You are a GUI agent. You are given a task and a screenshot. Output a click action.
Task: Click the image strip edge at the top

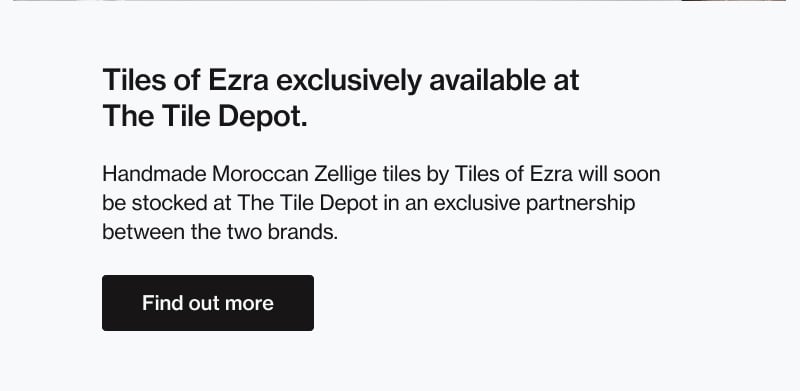coord(400,1)
